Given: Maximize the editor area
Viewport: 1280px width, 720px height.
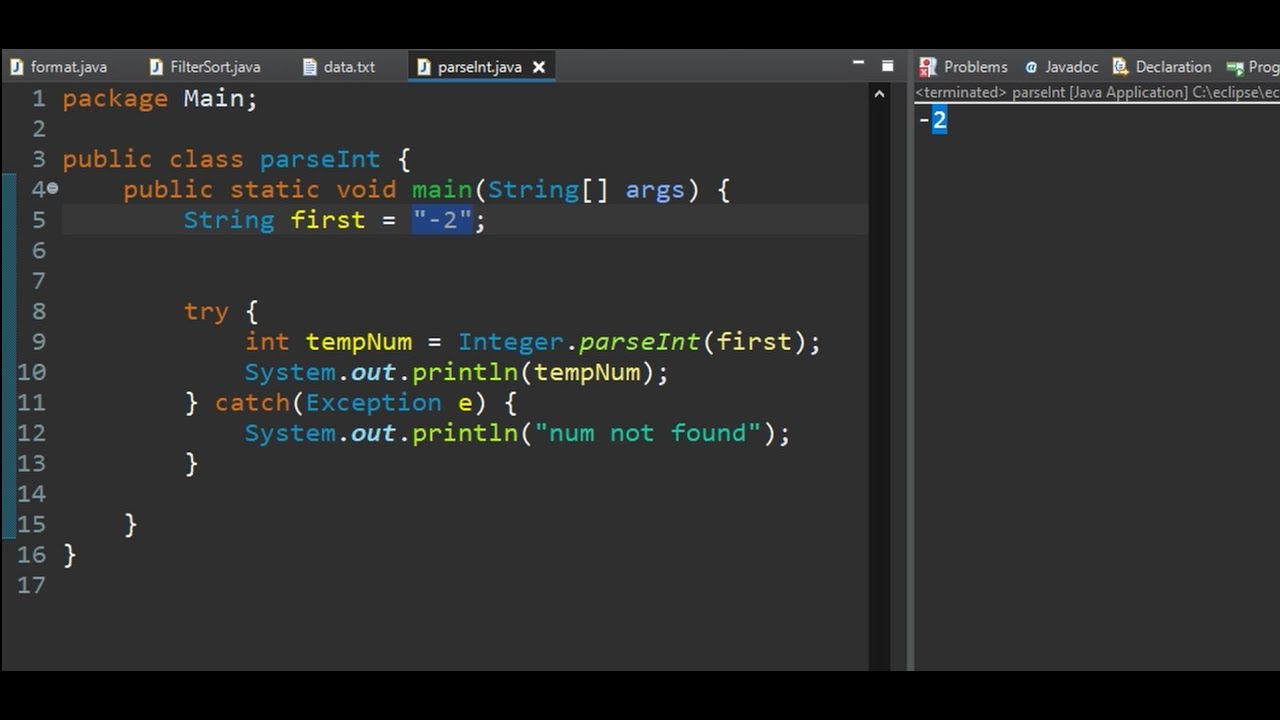Looking at the screenshot, I should click(x=887, y=65).
